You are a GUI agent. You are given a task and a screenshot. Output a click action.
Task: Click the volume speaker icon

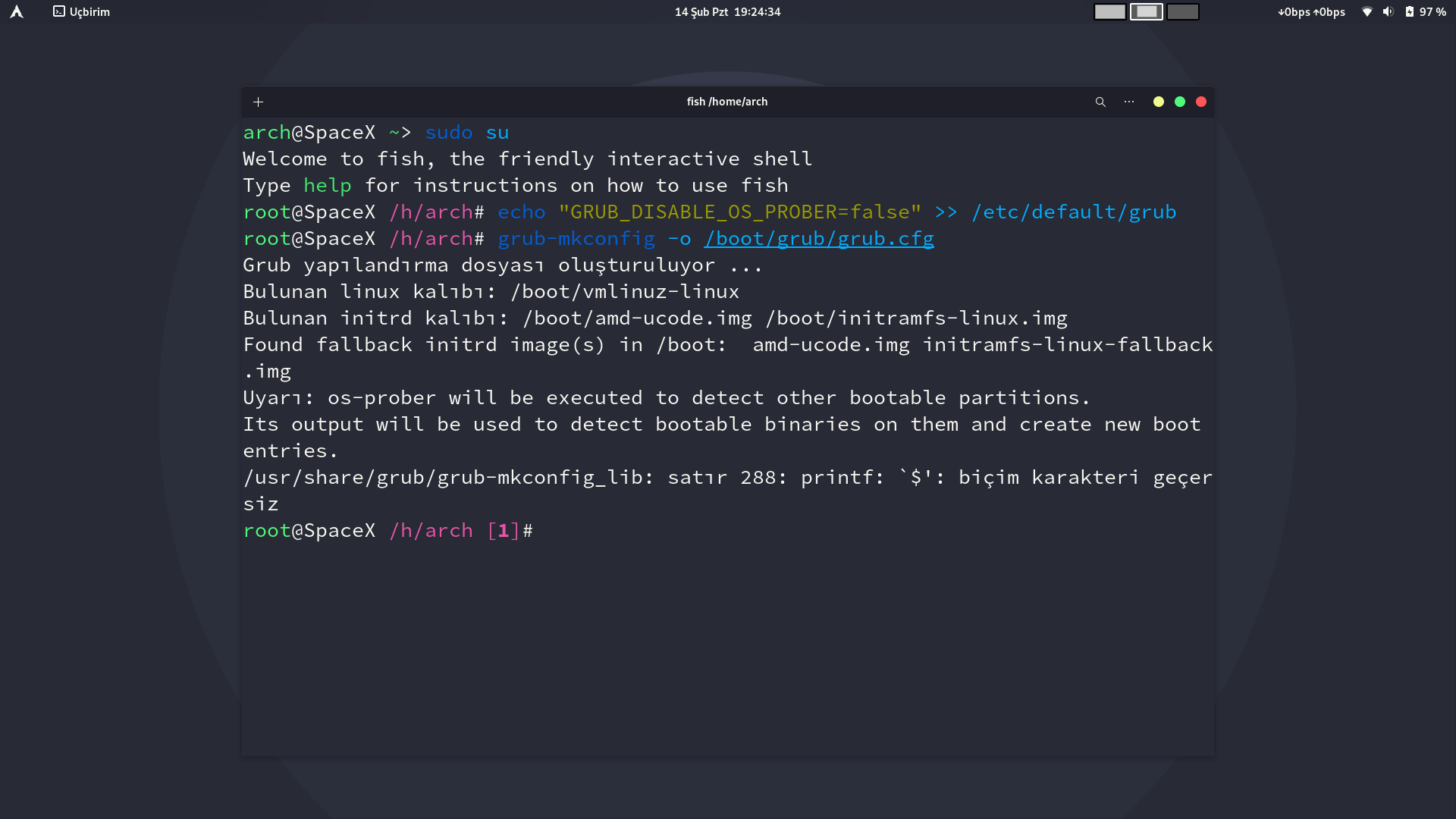1388,11
